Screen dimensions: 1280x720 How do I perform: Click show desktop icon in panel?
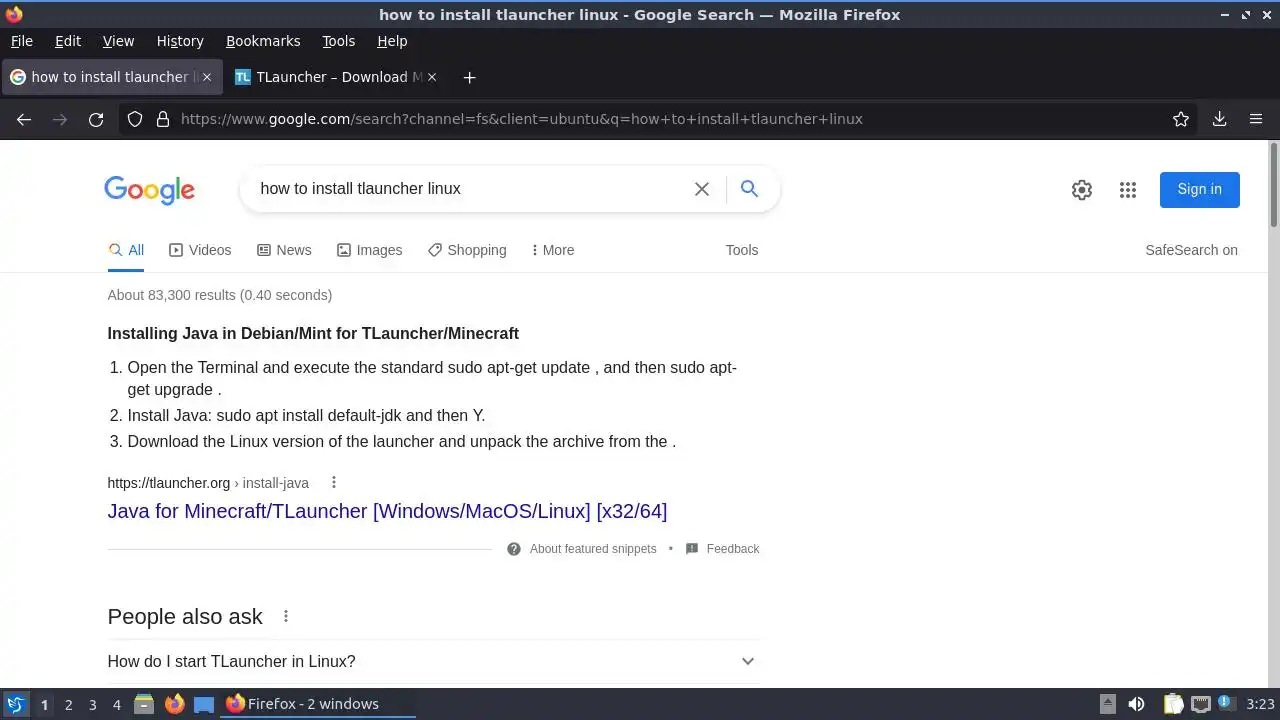pos(204,704)
